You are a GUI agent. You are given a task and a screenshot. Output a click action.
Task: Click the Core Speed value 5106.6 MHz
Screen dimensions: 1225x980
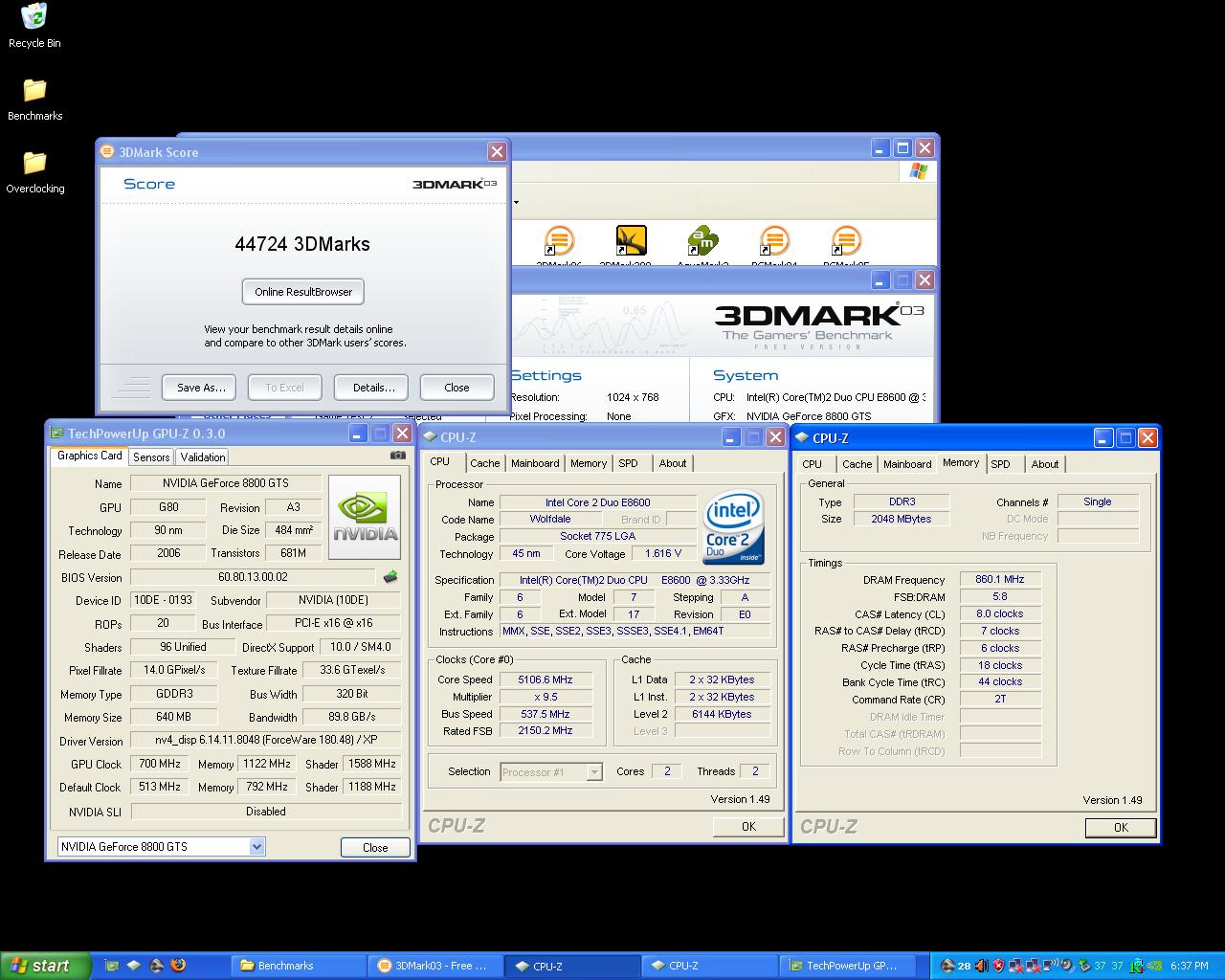point(546,680)
